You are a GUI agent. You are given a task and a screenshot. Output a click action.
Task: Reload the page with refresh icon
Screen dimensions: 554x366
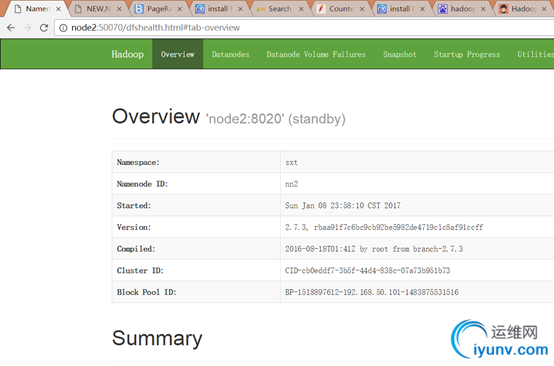pos(44,28)
